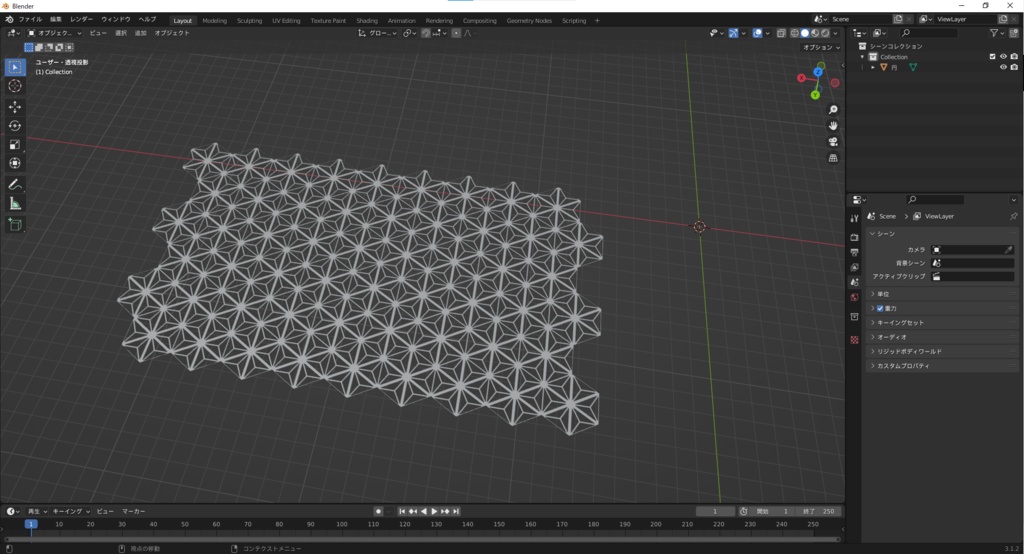Open the Collection properties tab
The height and width of the screenshot is (554, 1024).
(x=854, y=317)
